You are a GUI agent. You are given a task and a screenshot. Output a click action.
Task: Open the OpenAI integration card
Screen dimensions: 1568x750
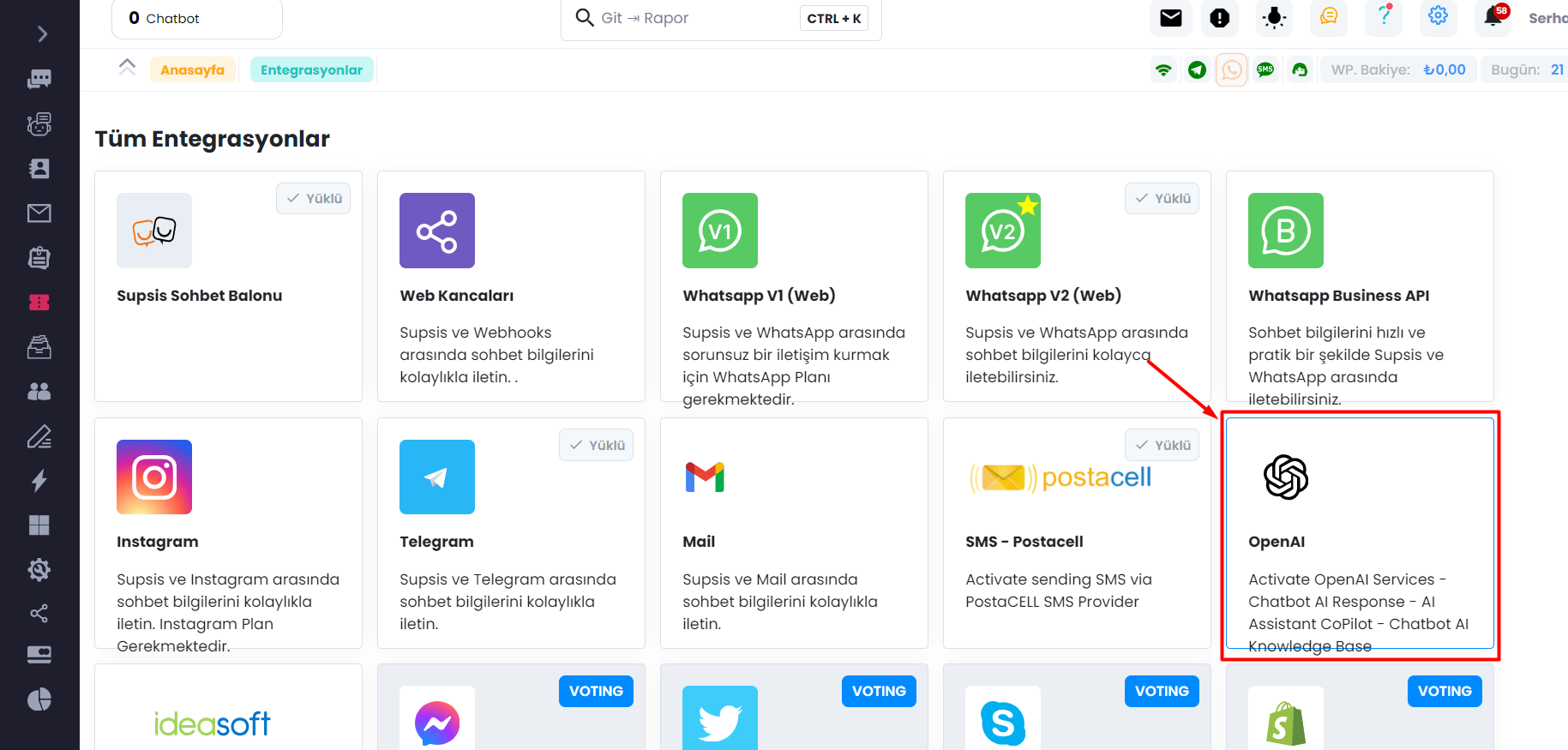pyautogui.click(x=1360, y=533)
